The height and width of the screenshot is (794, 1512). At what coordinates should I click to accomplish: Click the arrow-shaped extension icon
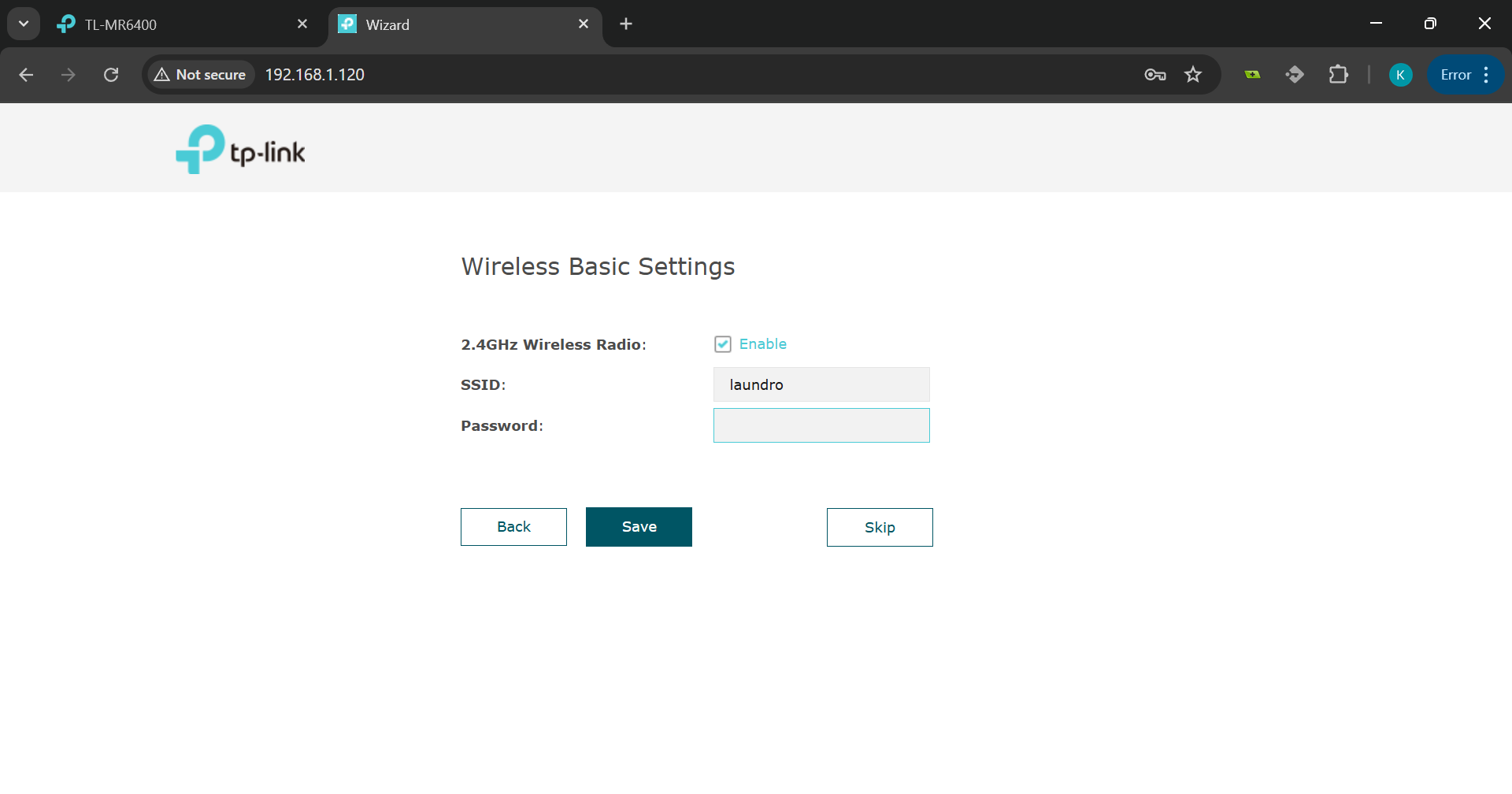coord(1295,75)
